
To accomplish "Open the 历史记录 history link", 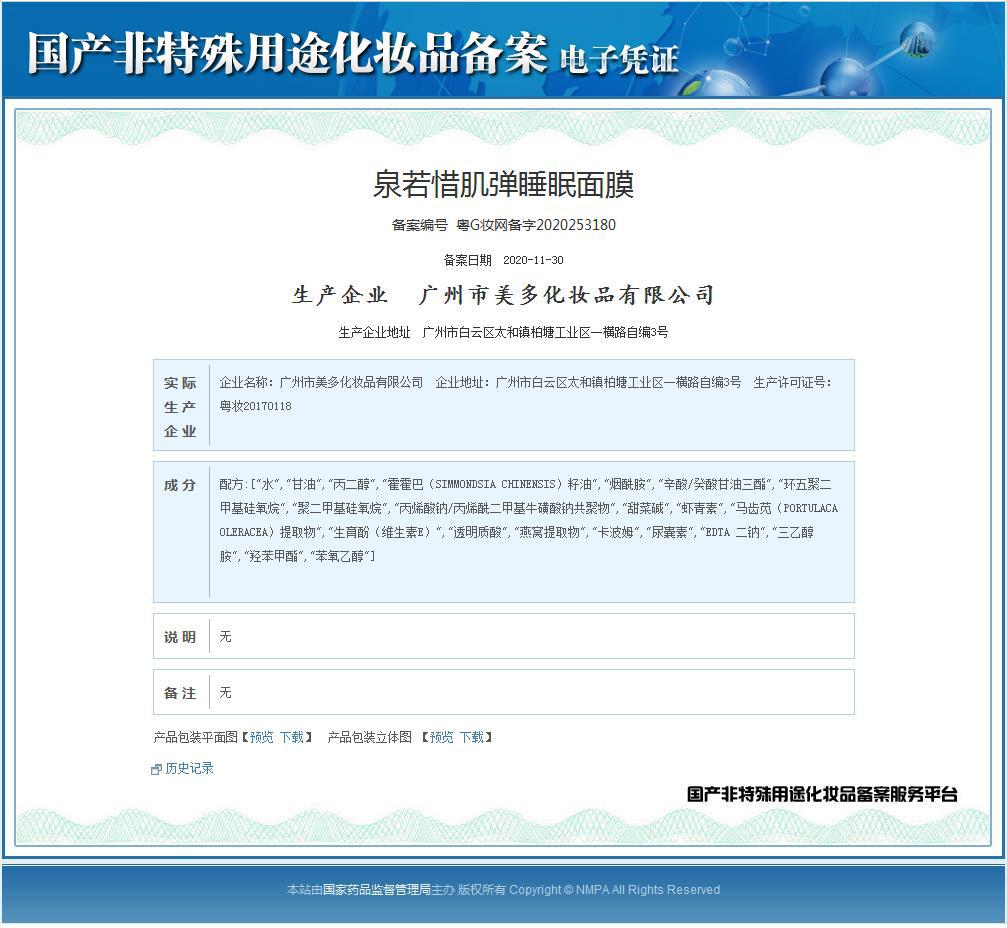I will pyautogui.click(x=189, y=768).
